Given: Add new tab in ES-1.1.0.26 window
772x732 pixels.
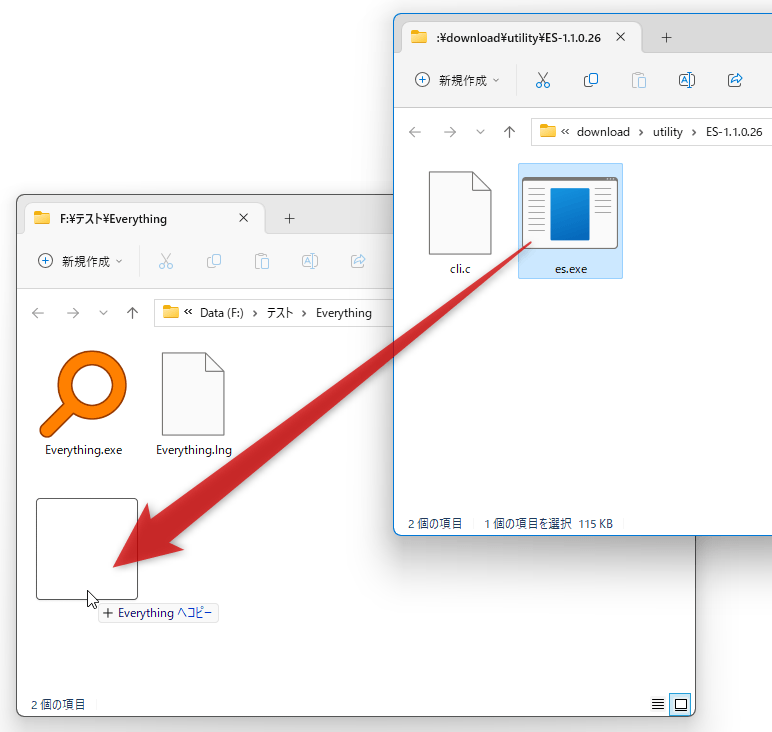Looking at the screenshot, I should [666, 37].
